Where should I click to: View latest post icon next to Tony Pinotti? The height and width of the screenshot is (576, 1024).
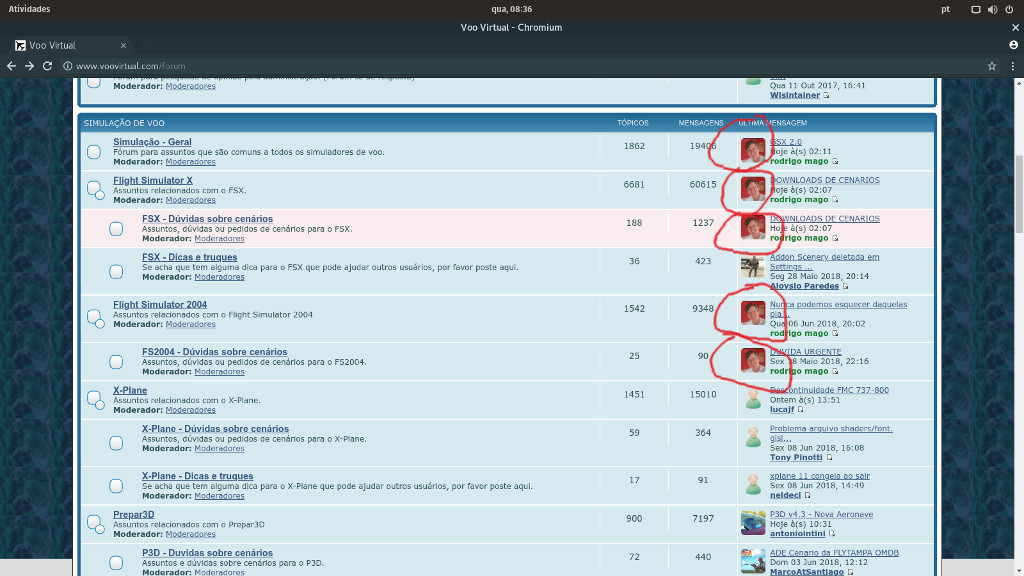click(829, 457)
